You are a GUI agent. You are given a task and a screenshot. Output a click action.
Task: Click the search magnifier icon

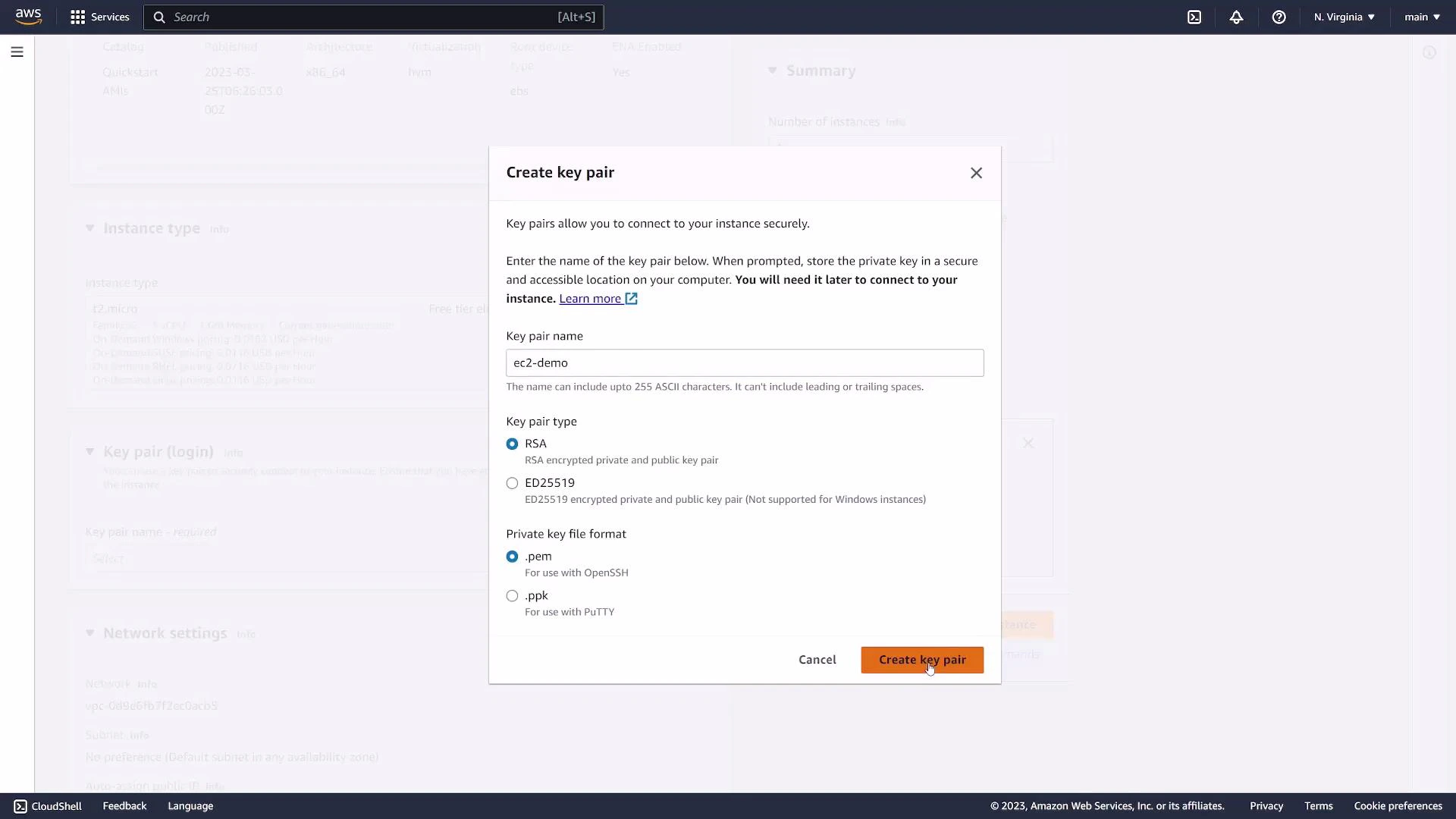160,17
